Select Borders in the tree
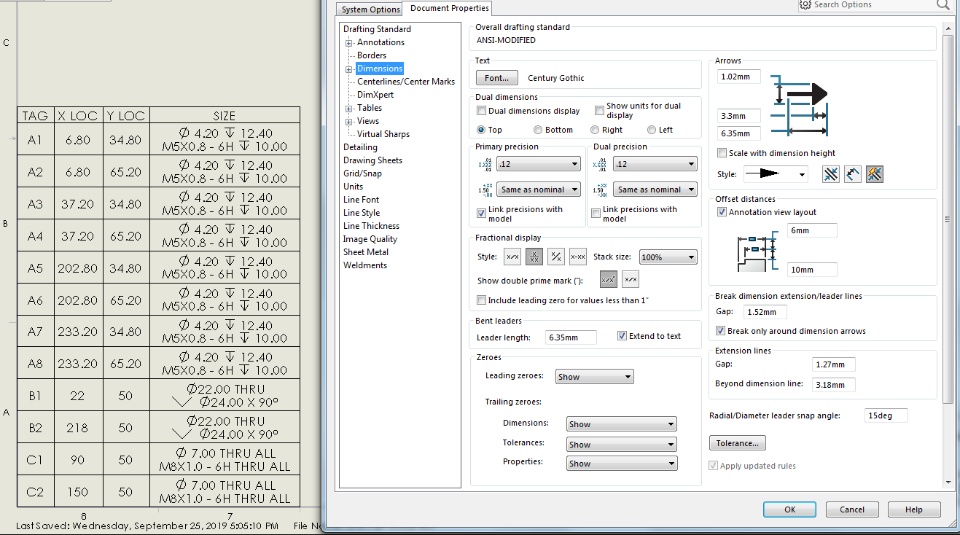Screen dimensions: 960x535 point(372,55)
